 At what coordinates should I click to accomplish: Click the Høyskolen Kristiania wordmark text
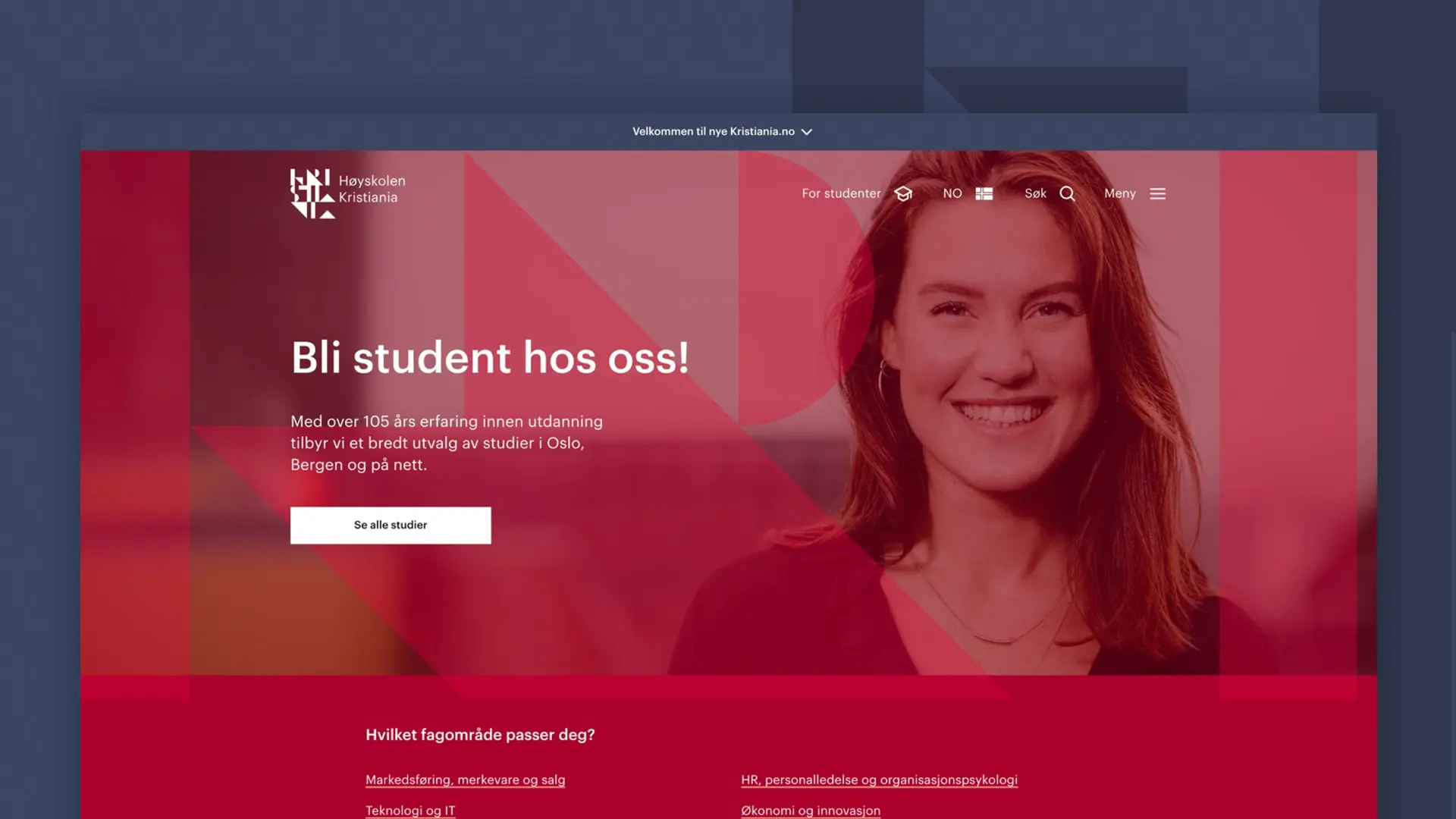click(x=372, y=189)
